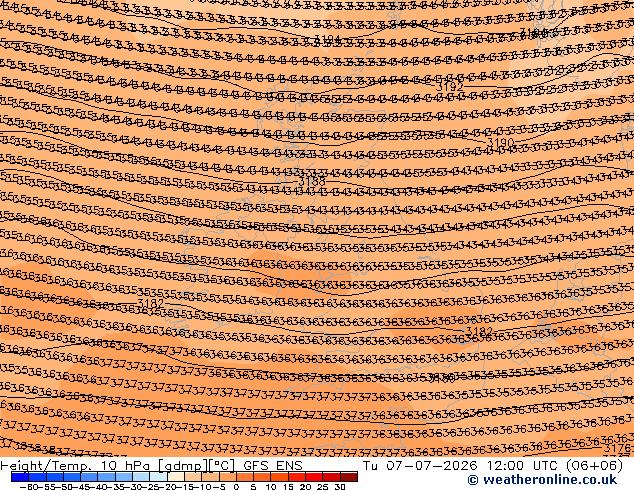Click the darkest blue swatch at legend start
This screenshot has width=634, height=490.
(x=20, y=477)
